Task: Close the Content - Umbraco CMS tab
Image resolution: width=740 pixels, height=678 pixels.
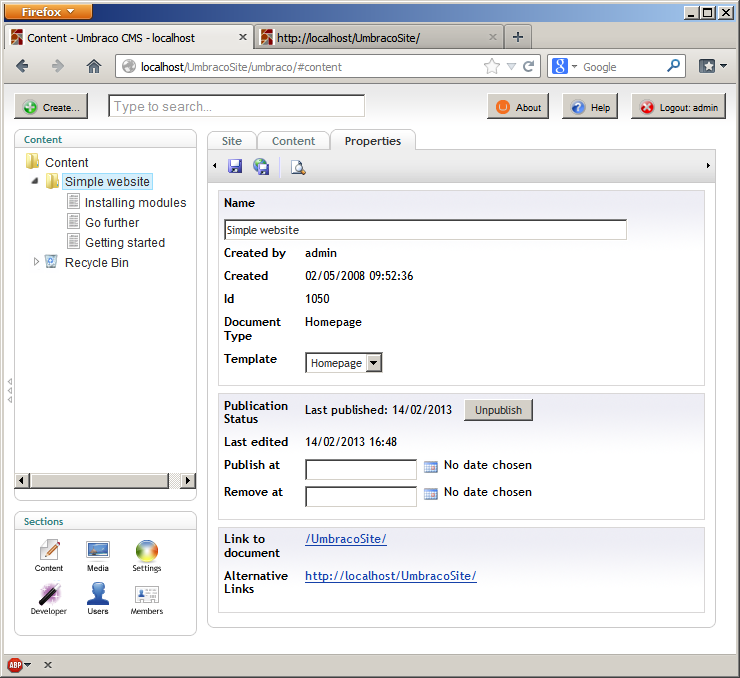Action: [x=243, y=37]
